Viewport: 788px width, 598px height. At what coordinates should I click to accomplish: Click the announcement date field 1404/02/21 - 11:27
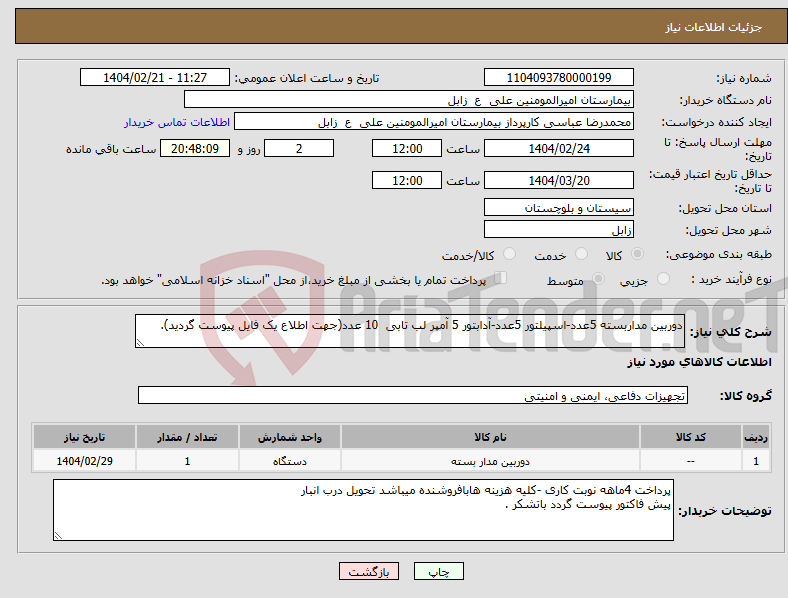[155, 77]
